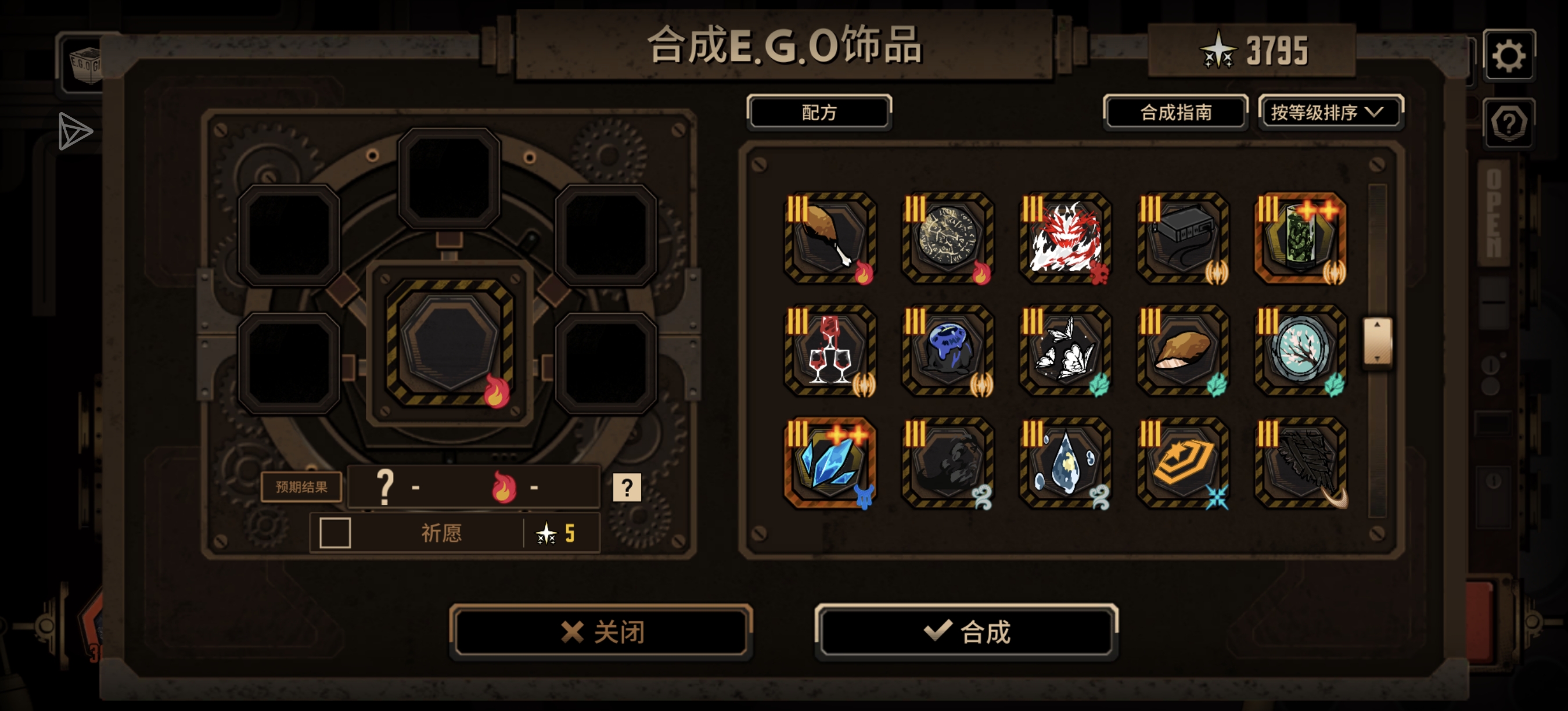Pick the wine glasses gift icon

(x=830, y=351)
